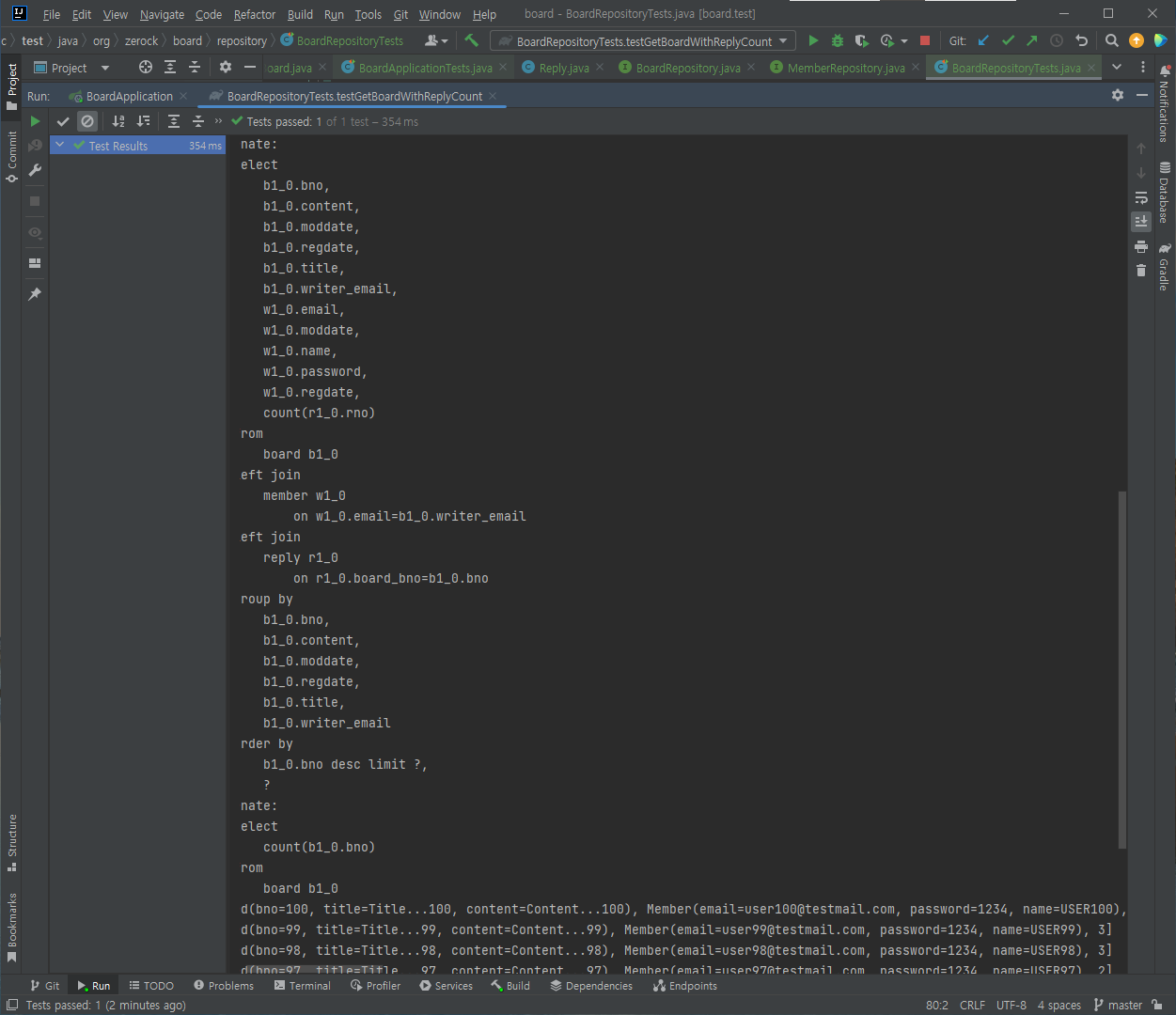Screen dimensions: 1176x1015
Task: Open the Notifications side panel
Action: pos(1165,103)
